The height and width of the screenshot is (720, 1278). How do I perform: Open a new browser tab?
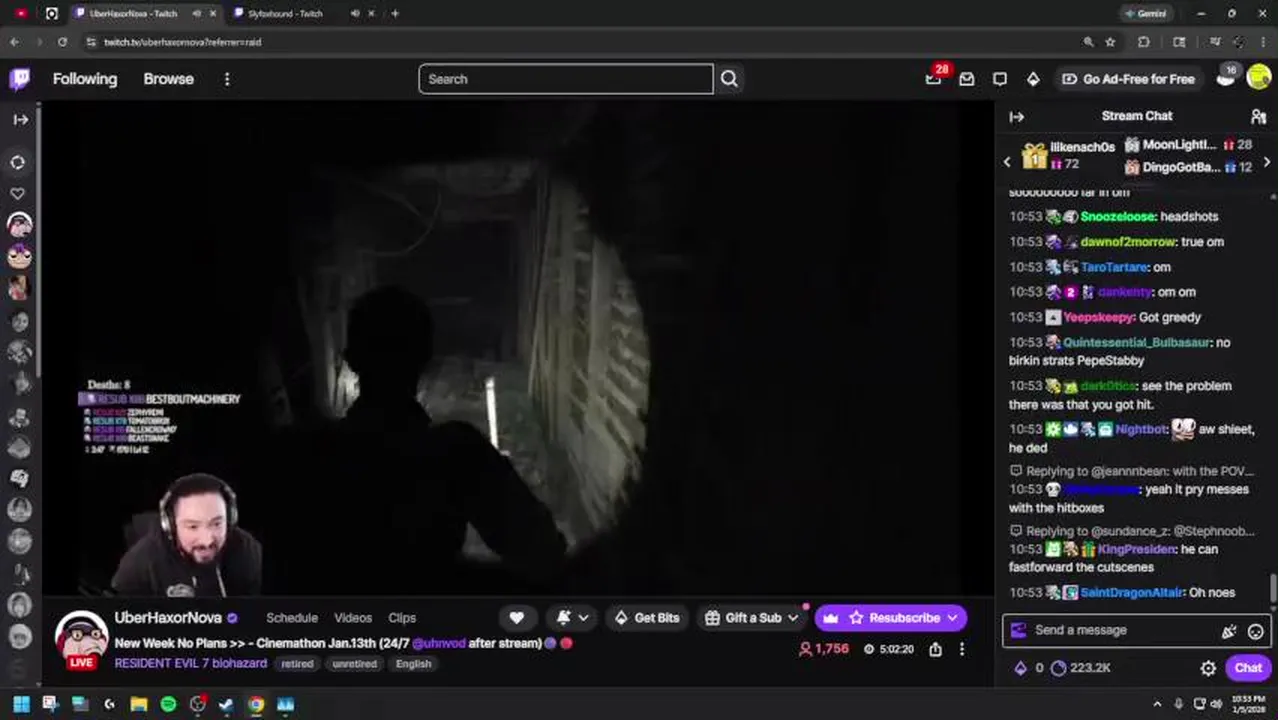click(395, 14)
